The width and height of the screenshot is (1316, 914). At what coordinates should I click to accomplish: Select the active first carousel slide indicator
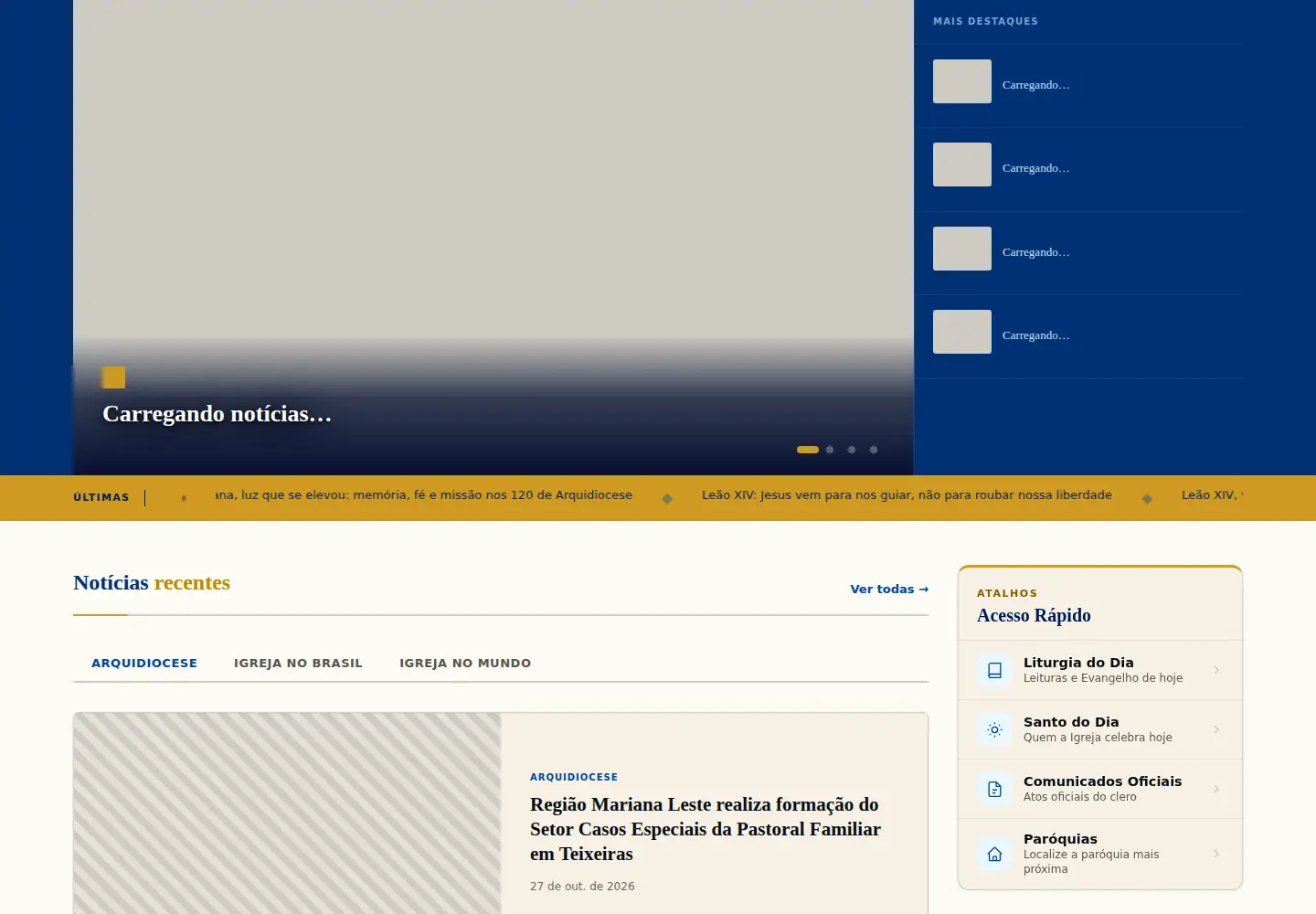[x=808, y=450]
